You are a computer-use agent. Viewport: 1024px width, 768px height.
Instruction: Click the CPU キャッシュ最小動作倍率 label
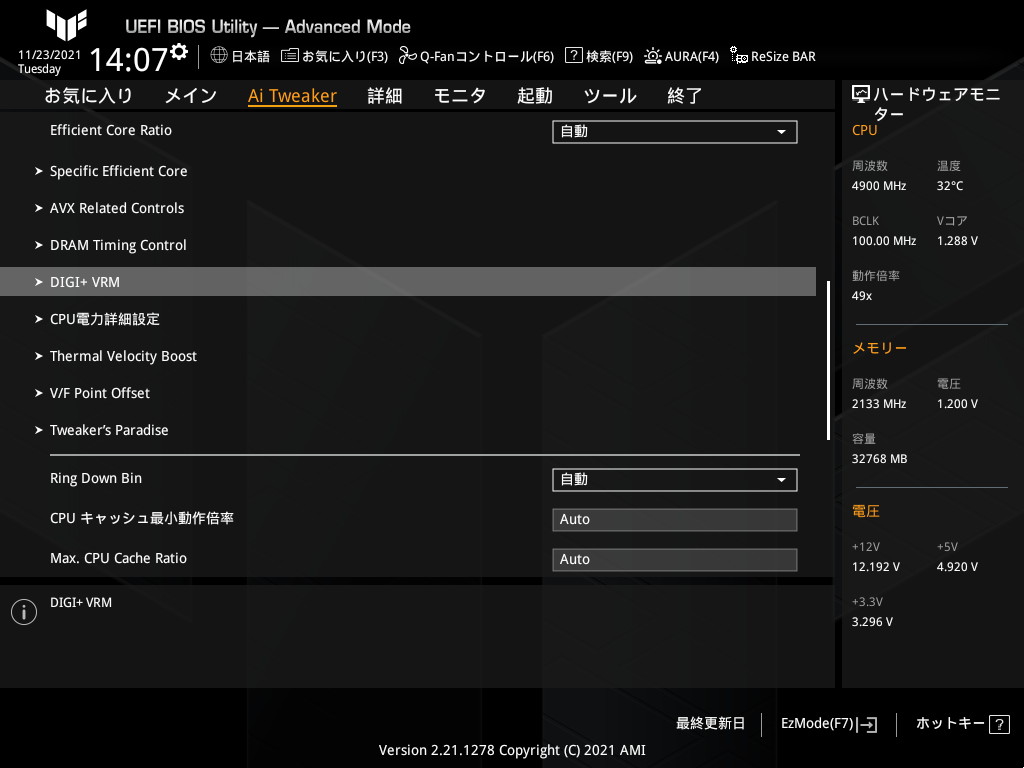tap(142, 519)
